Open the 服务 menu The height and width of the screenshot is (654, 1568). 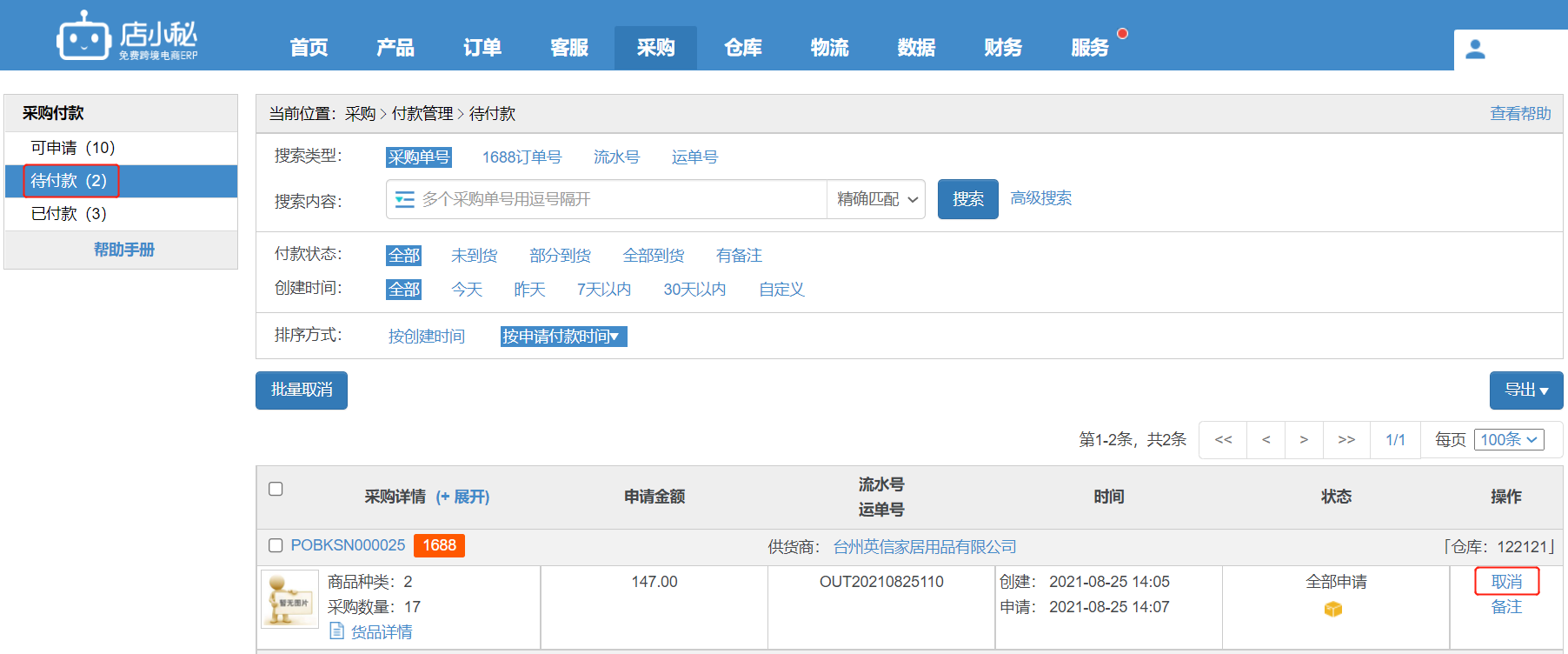click(1090, 48)
